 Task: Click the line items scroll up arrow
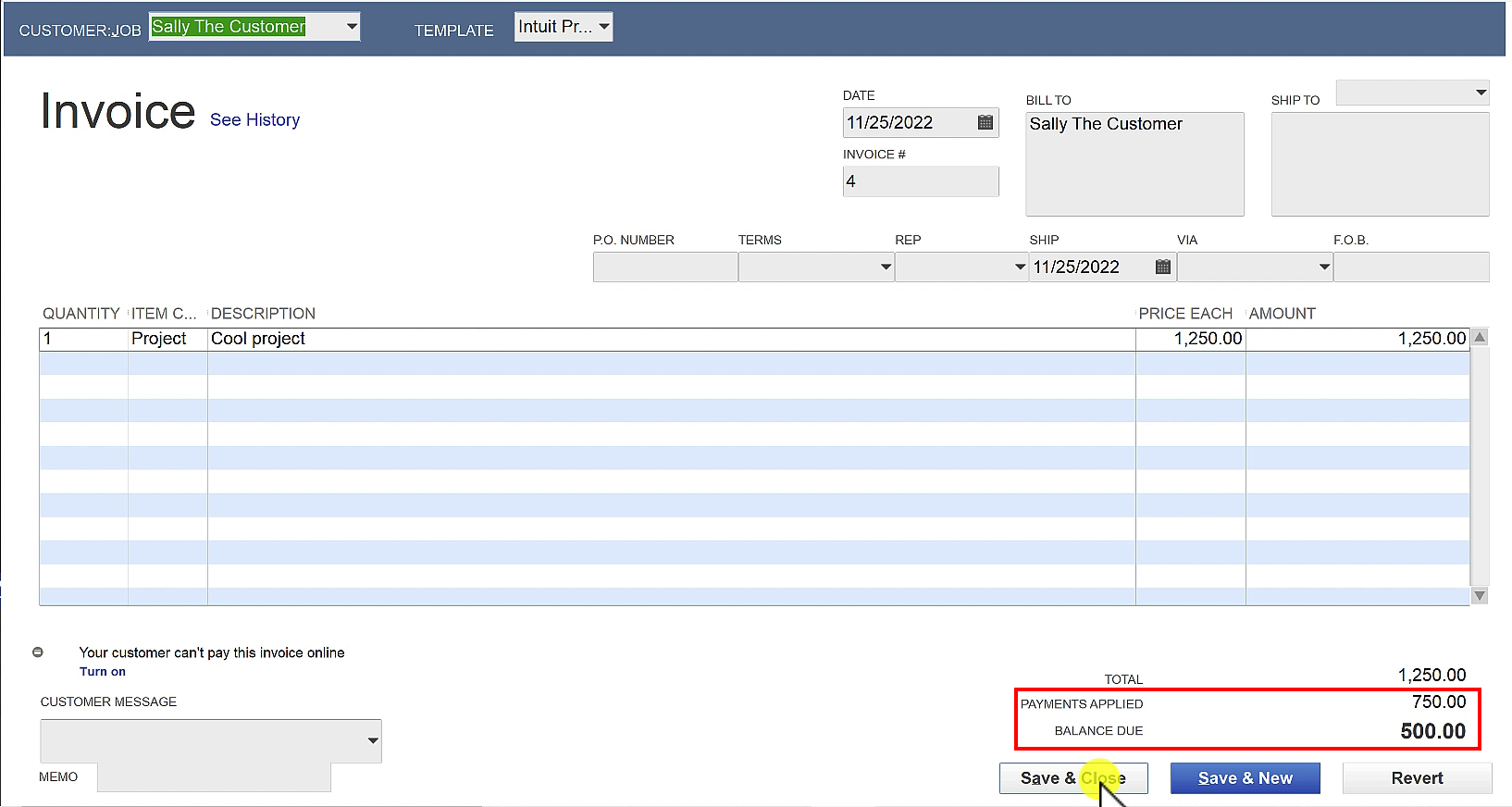[1480, 338]
